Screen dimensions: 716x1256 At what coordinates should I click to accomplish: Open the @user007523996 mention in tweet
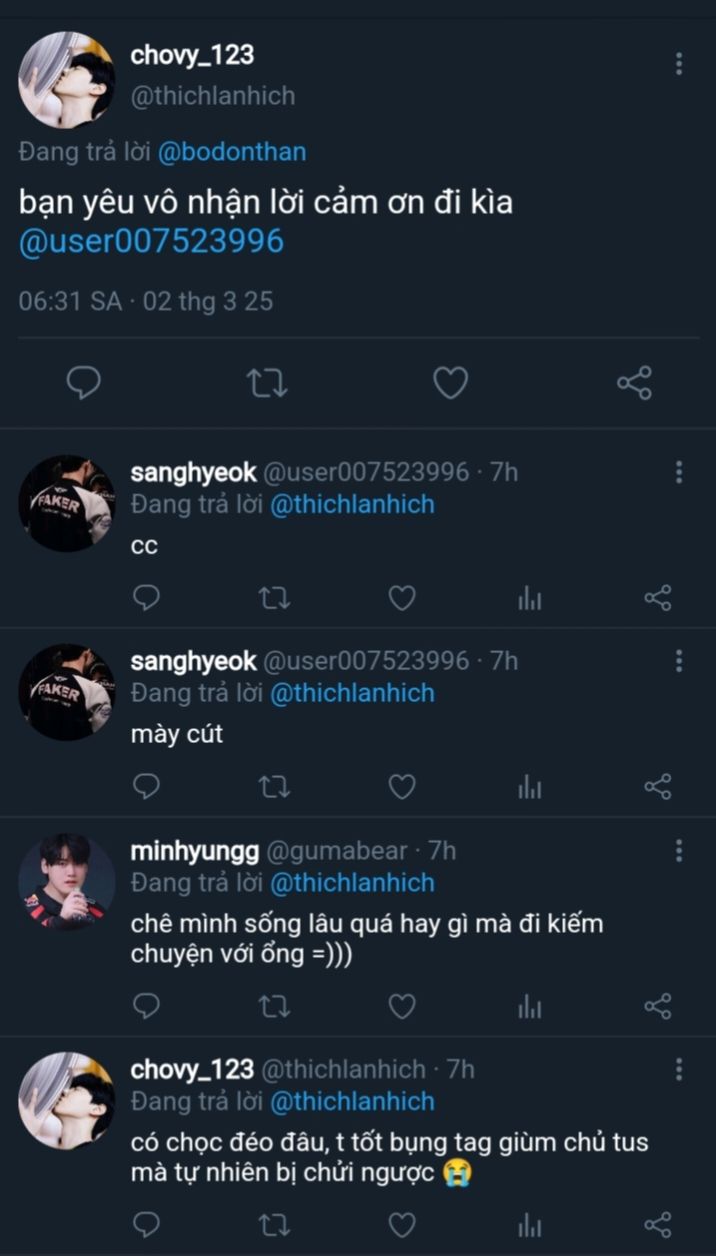point(151,241)
